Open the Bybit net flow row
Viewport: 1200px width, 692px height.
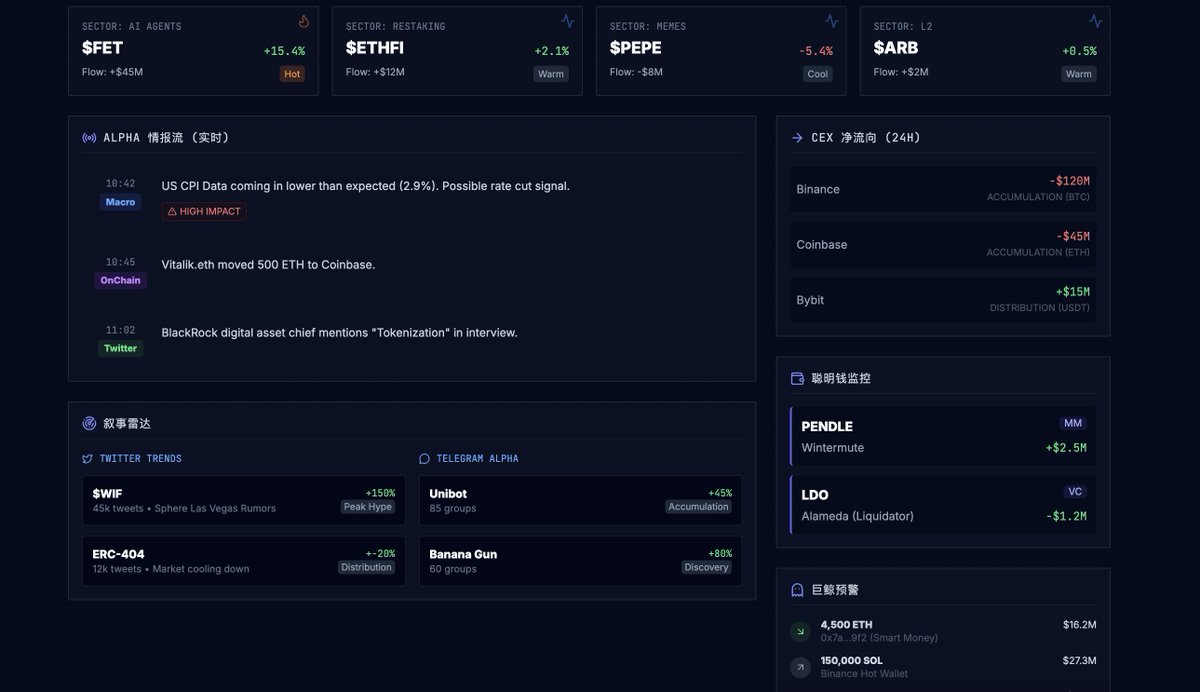[943, 300]
